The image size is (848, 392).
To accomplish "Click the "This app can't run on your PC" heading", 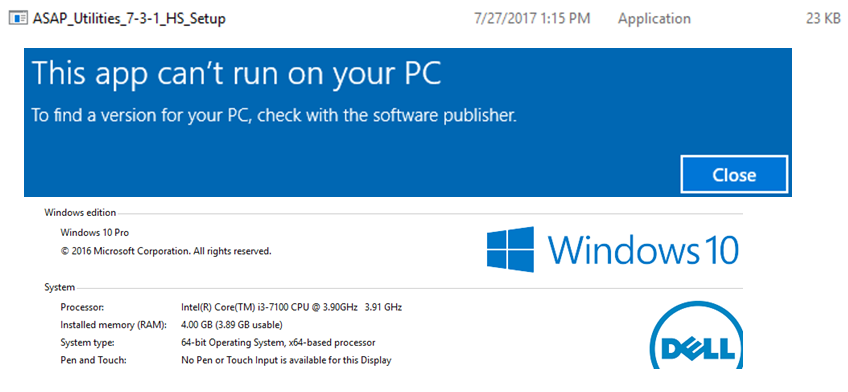I will [237, 74].
